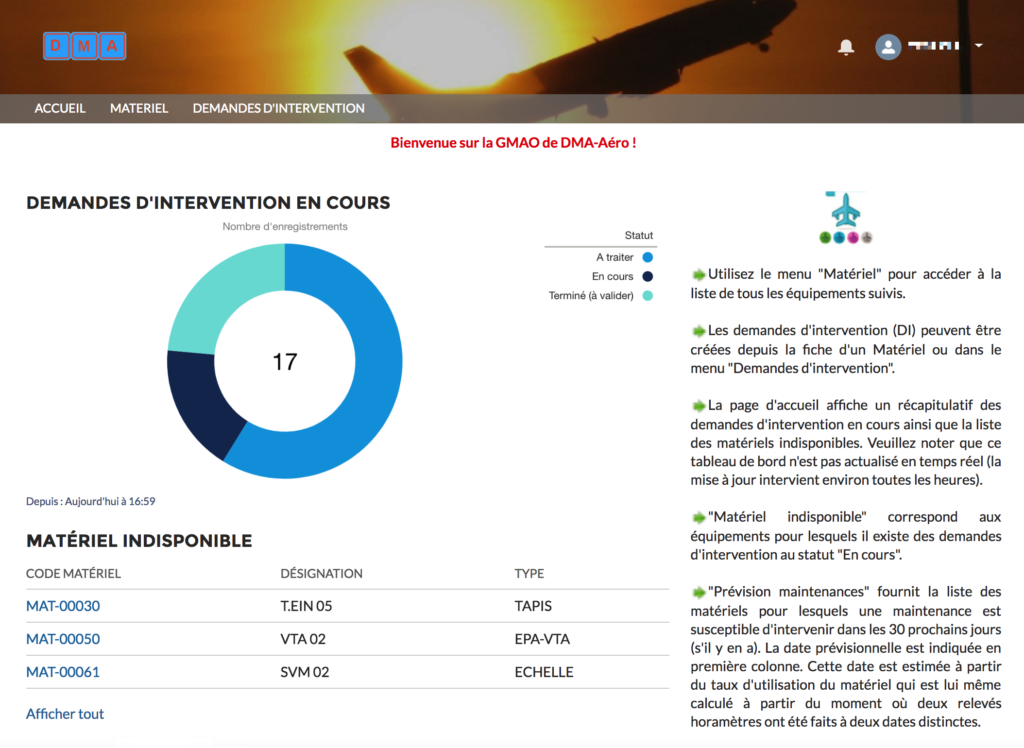Open material MAT-00030
The width and height of the screenshot is (1024, 748).
pos(63,606)
